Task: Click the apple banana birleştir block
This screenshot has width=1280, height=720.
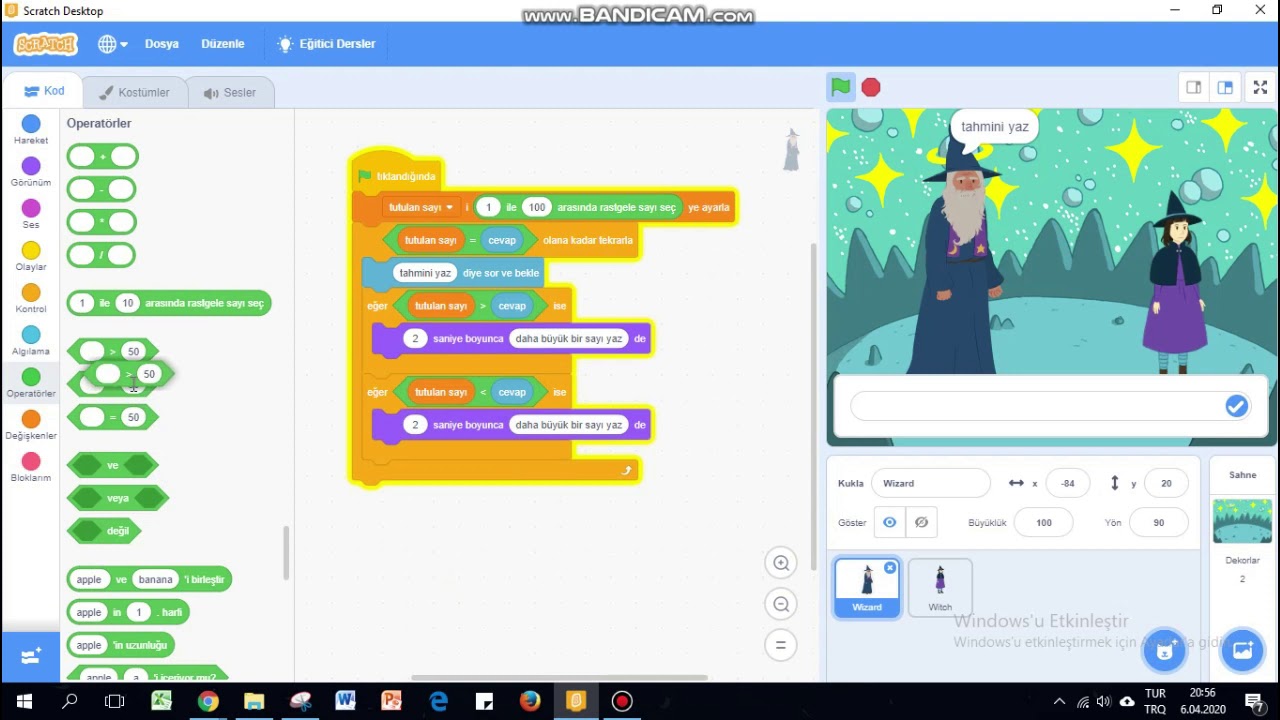Action: click(150, 579)
